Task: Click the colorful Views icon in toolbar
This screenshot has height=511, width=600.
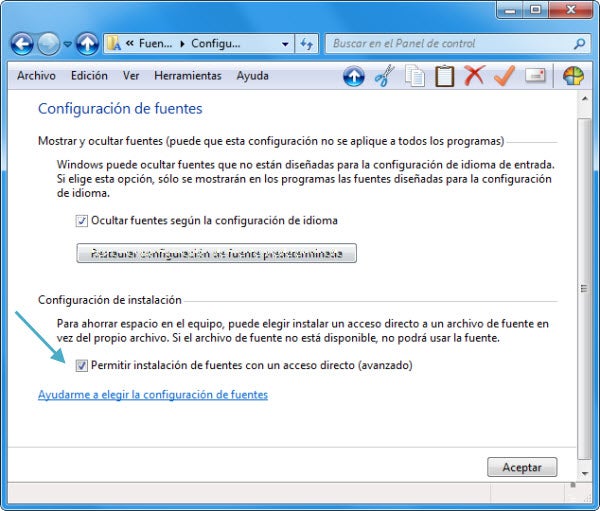Action: point(573,76)
